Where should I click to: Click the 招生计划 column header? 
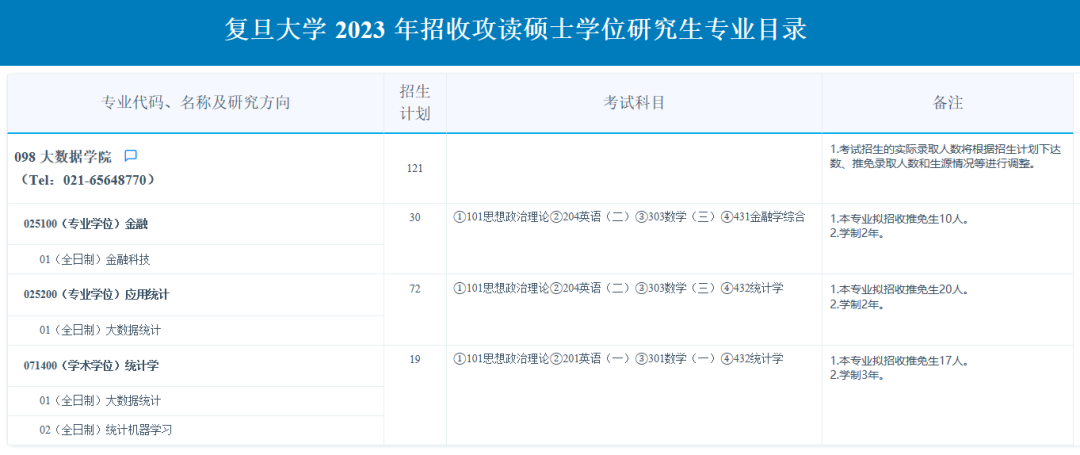414,103
